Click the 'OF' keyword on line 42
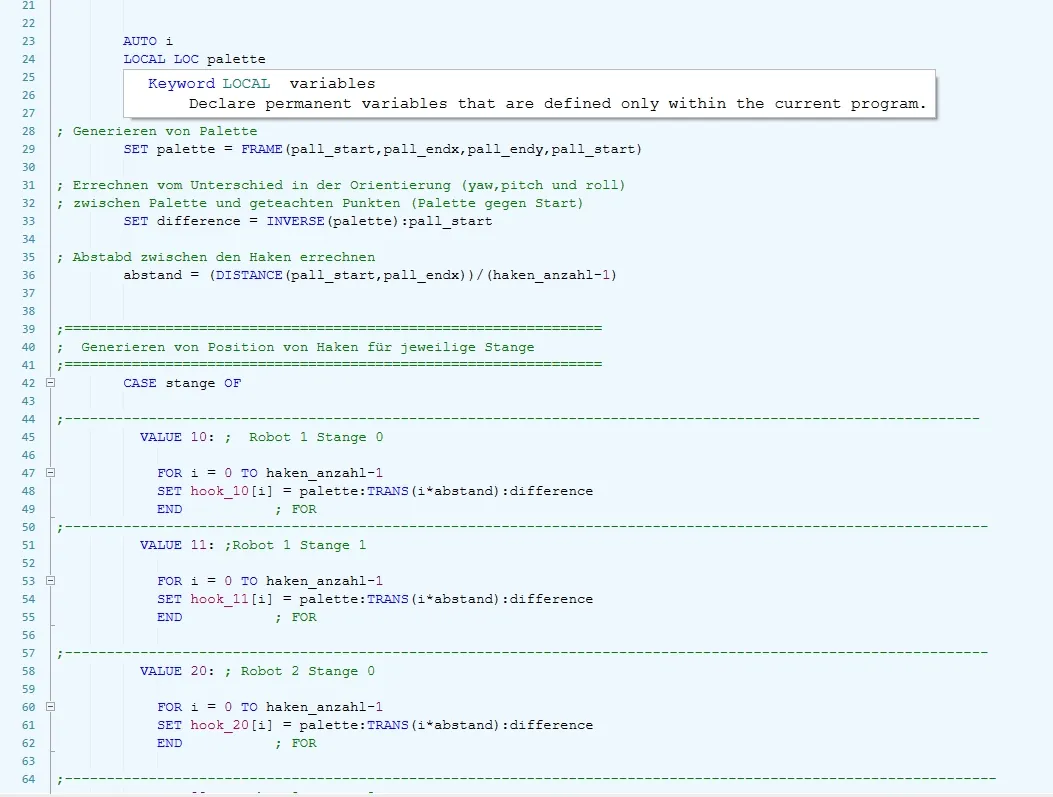 click(232, 383)
